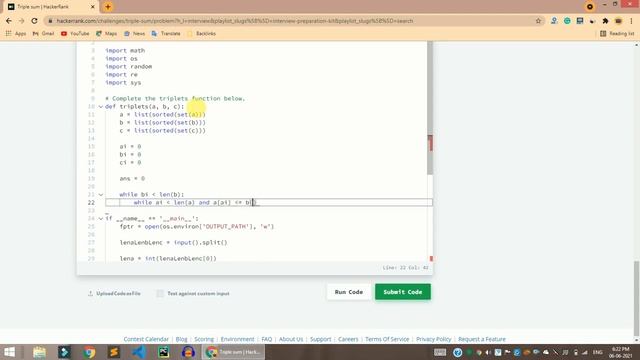640x360 pixels.
Task: Open the Backlinks bookmarks folder
Action: (201, 33)
